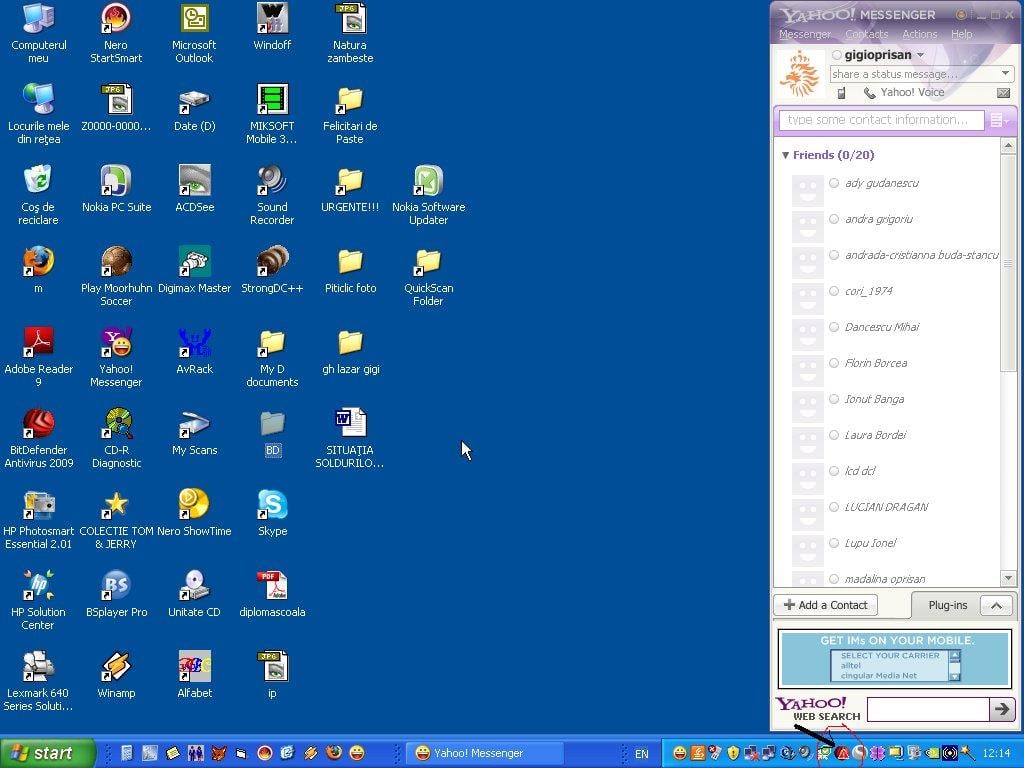Click contact list scrollbar up arrow
The height and width of the screenshot is (768, 1024).
click(x=1008, y=146)
